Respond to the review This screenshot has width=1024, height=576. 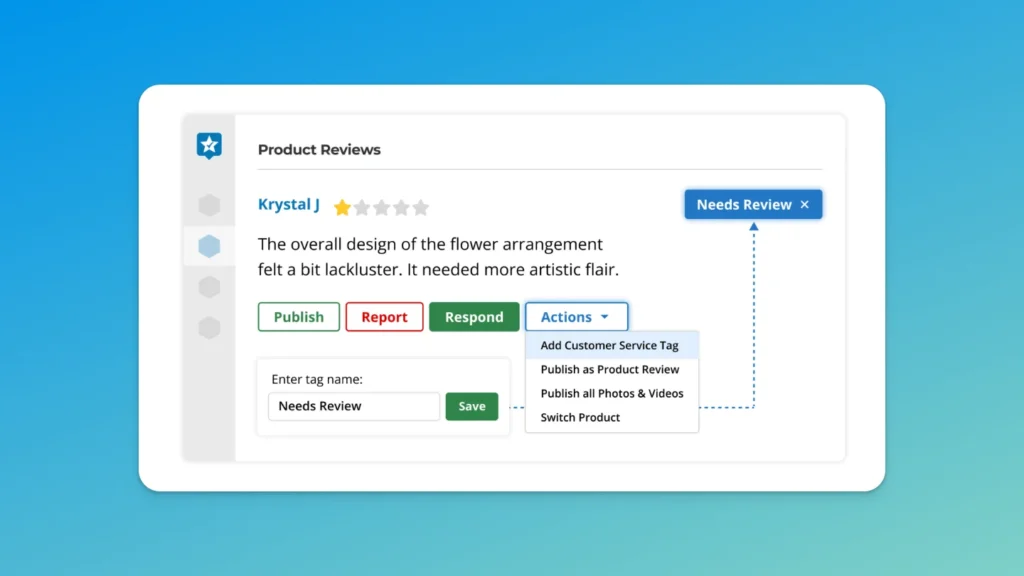(x=474, y=316)
